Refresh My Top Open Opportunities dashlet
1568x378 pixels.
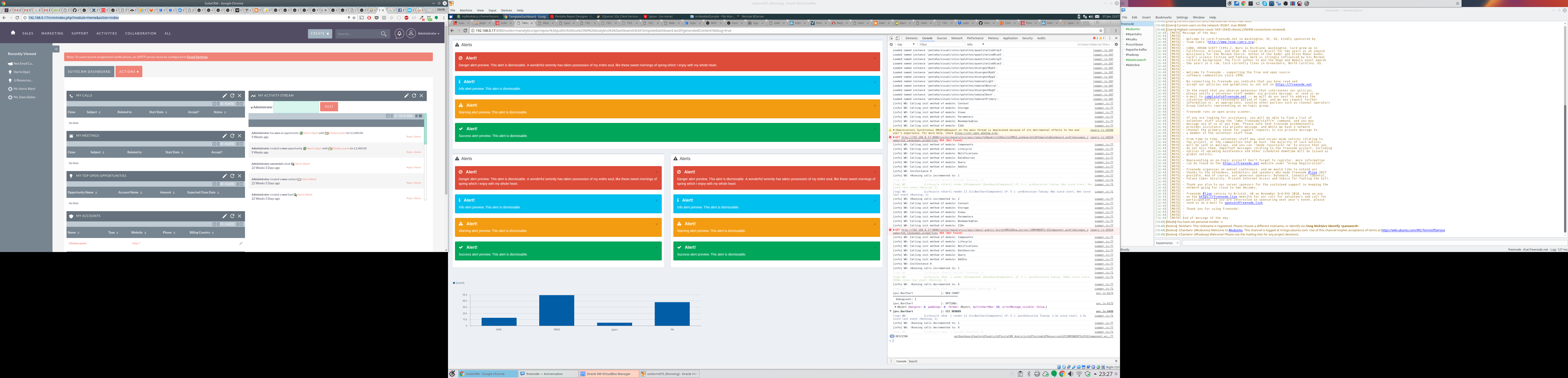point(233,176)
